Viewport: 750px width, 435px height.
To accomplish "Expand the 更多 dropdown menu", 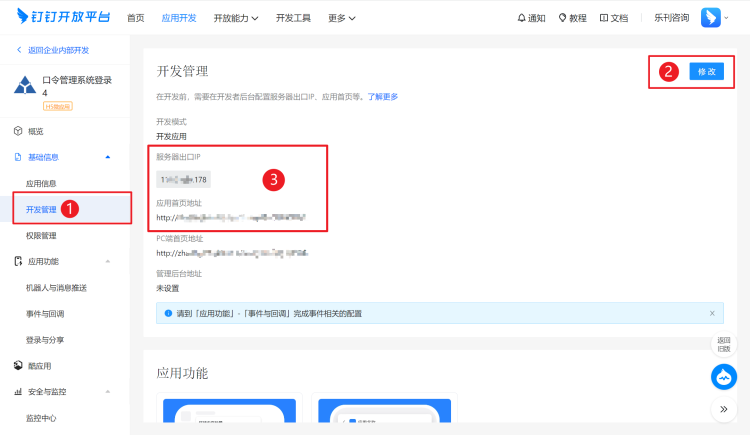I will click(341, 18).
